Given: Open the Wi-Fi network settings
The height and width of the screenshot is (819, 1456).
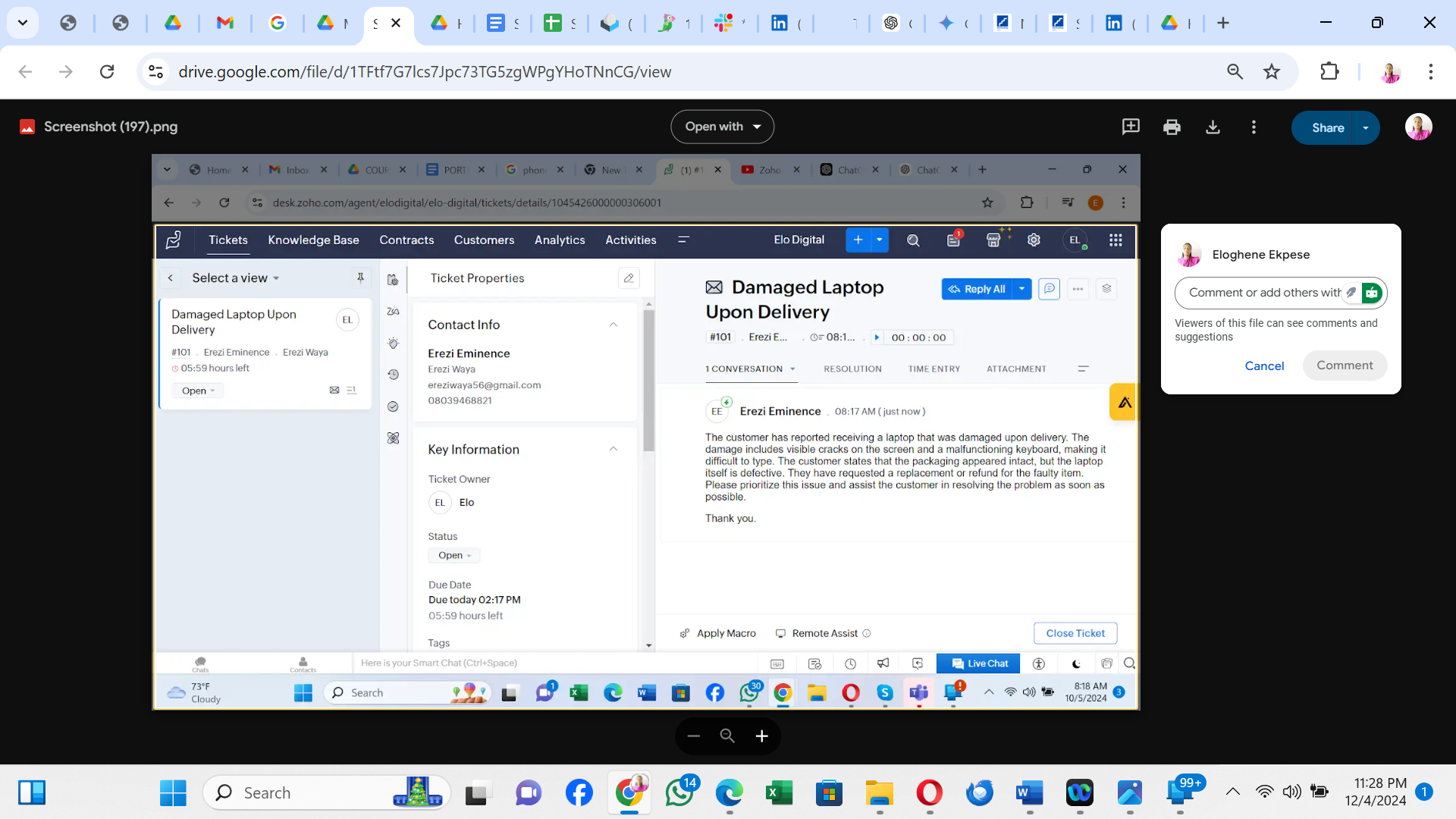Looking at the screenshot, I should tap(1264, 792).
